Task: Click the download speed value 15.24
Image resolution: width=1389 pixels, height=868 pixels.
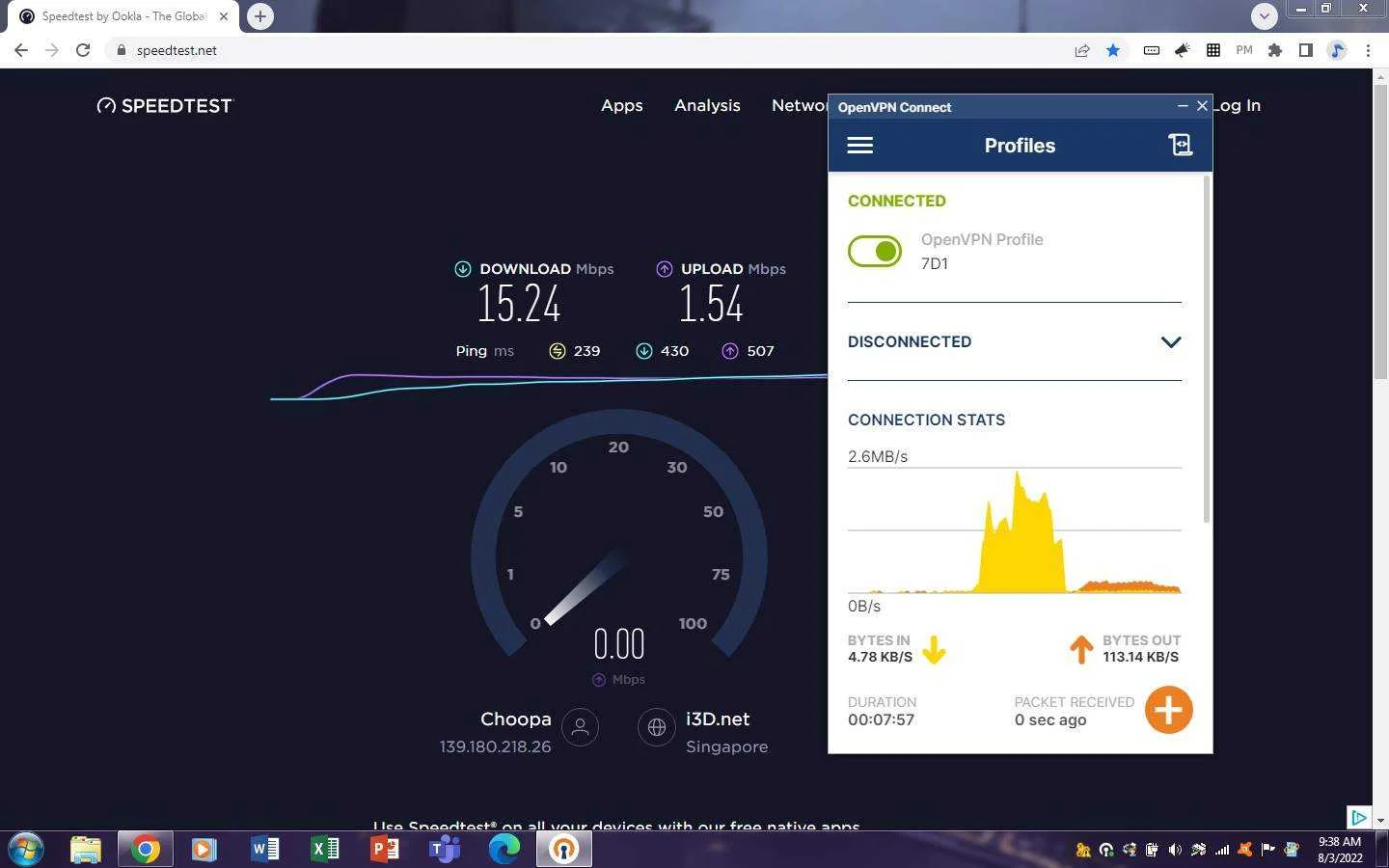Action: pos(519,304)
